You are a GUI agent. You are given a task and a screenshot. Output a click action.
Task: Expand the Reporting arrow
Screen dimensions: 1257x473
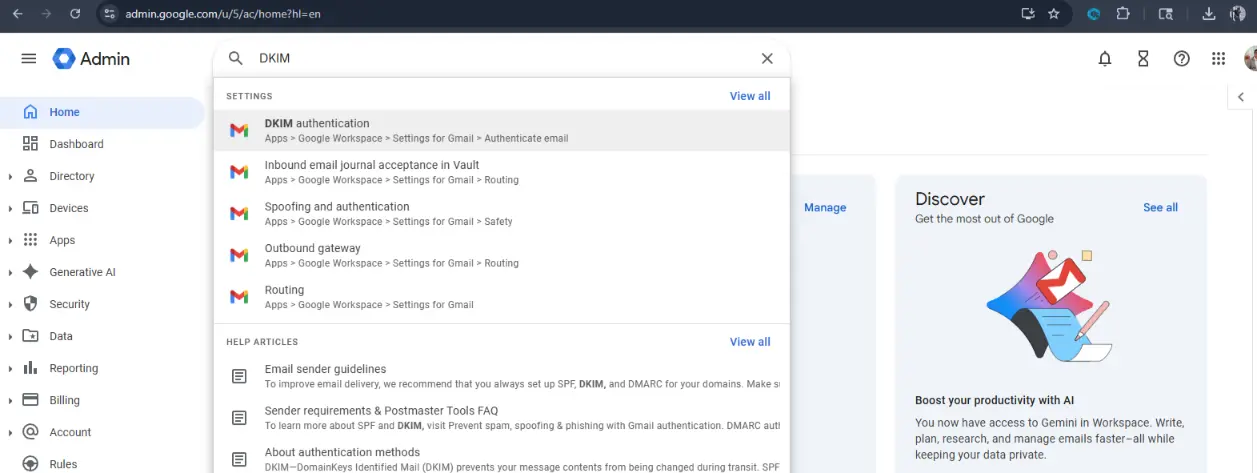[x=10, y=369]
